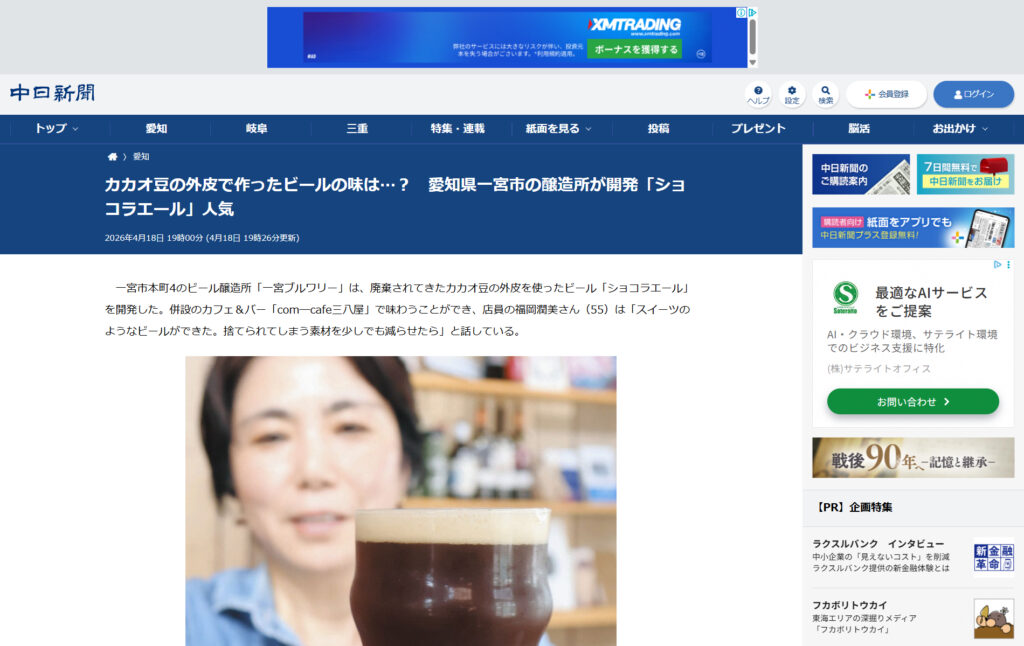Open the ヘルプ help icon

(x=758, y=94)
